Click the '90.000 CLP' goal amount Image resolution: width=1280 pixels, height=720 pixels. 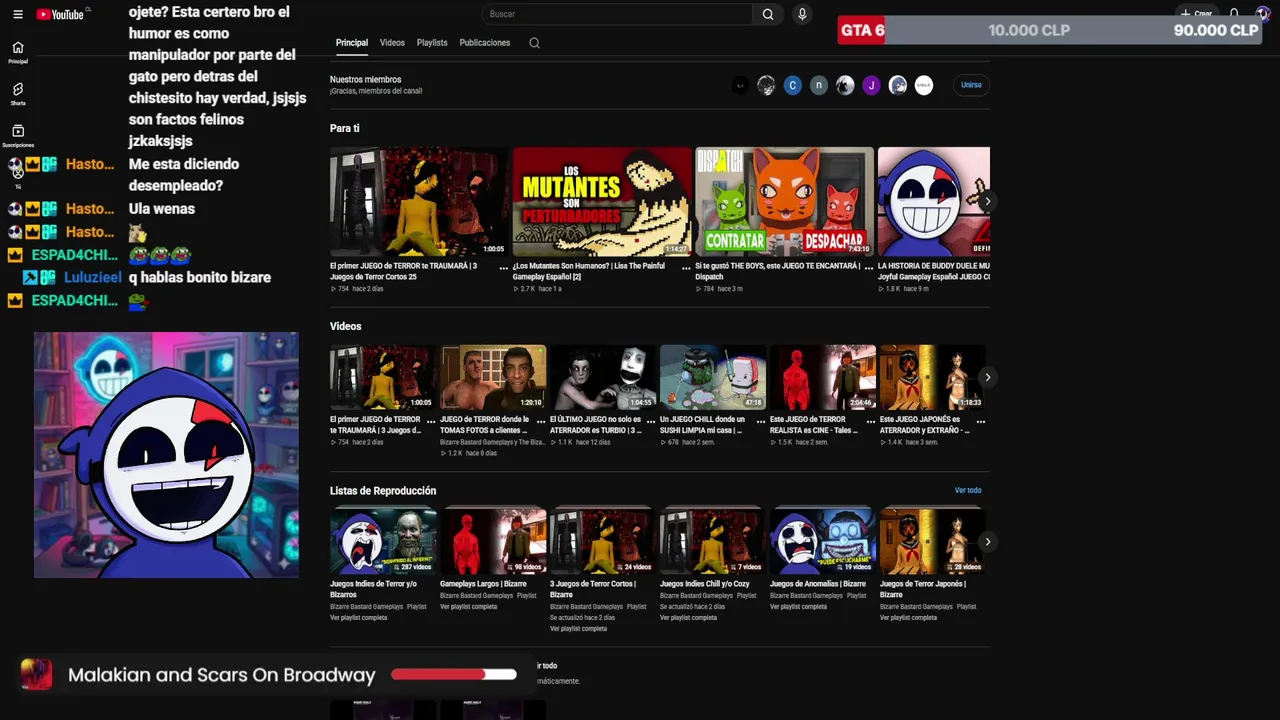click(x=1216, y=30)
